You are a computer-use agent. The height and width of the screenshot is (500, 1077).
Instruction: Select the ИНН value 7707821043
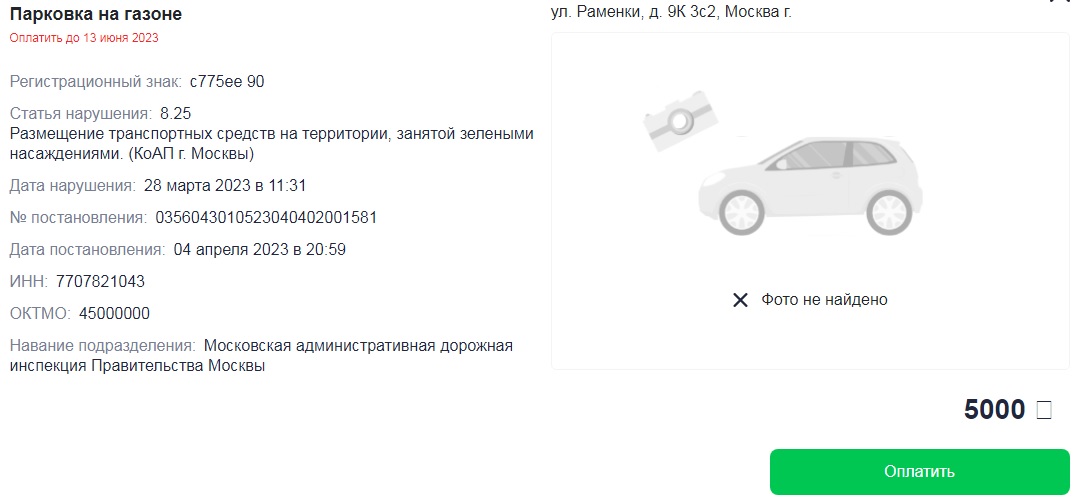[x=100, y=281]
